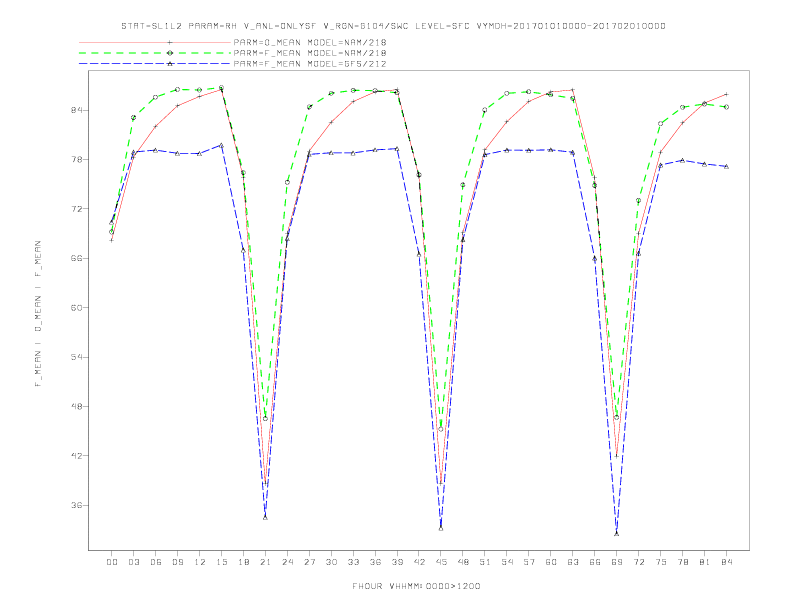Image resolution: width=792 pixels, height=612 pixels.
Task: Click green circle data point at hour 84
Action: pyautogui.click(x=727, y=107)
